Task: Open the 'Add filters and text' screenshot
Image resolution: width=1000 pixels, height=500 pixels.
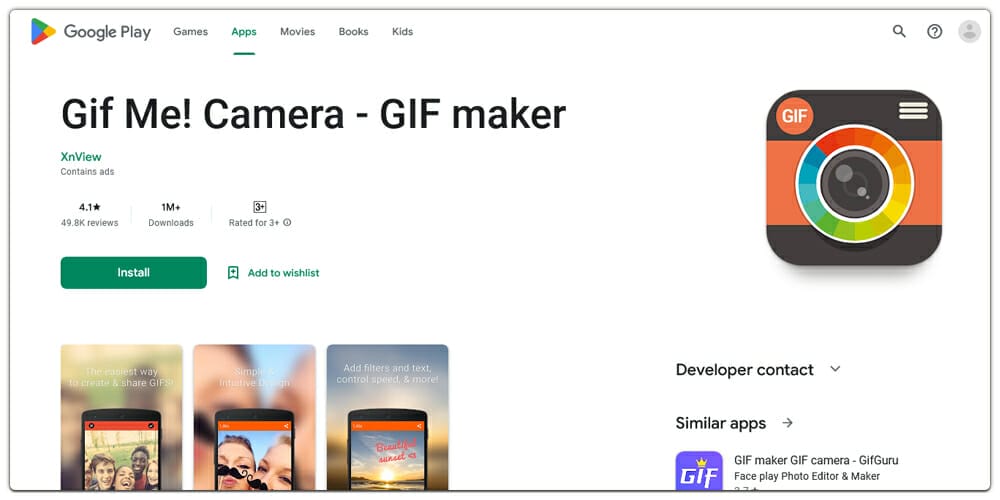Action: [388, 417]
